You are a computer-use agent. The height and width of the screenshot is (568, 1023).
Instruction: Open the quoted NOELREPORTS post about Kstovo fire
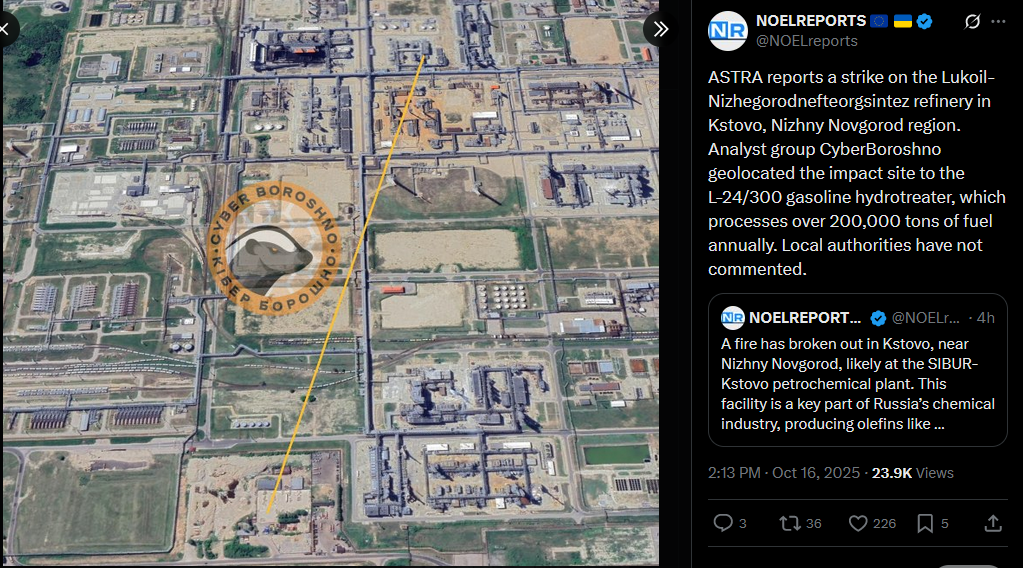pyautogui.click(x=857, y=370)
